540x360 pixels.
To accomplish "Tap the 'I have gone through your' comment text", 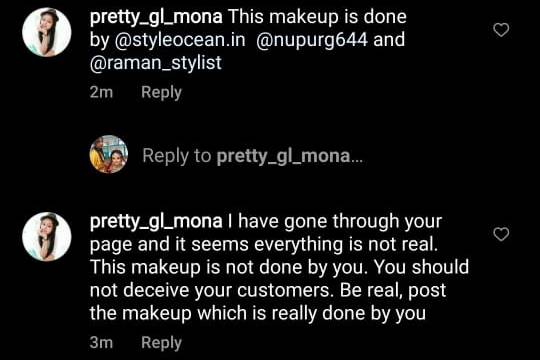I will pos(335,222).
